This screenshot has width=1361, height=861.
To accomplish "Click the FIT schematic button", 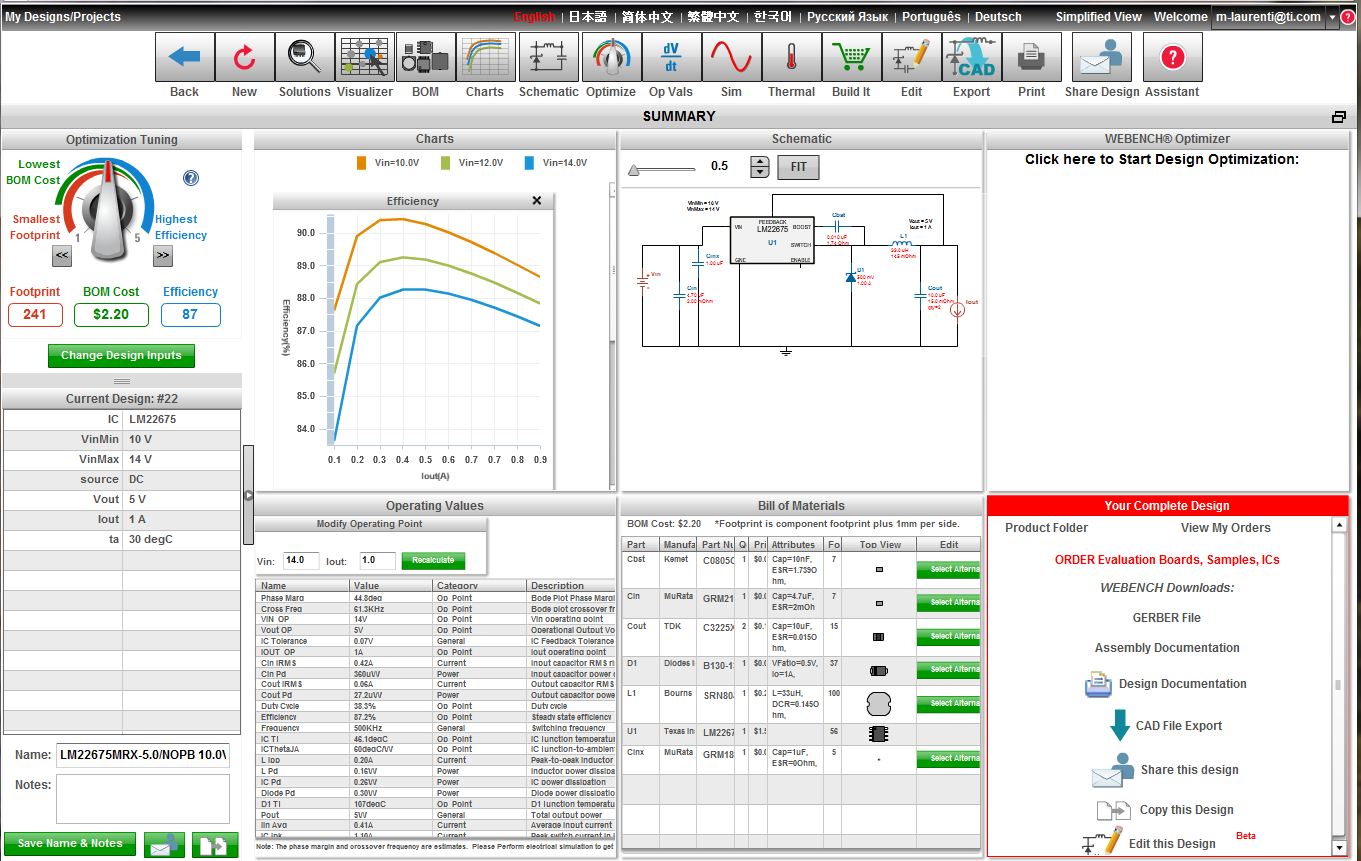I will tap(798, 167).
